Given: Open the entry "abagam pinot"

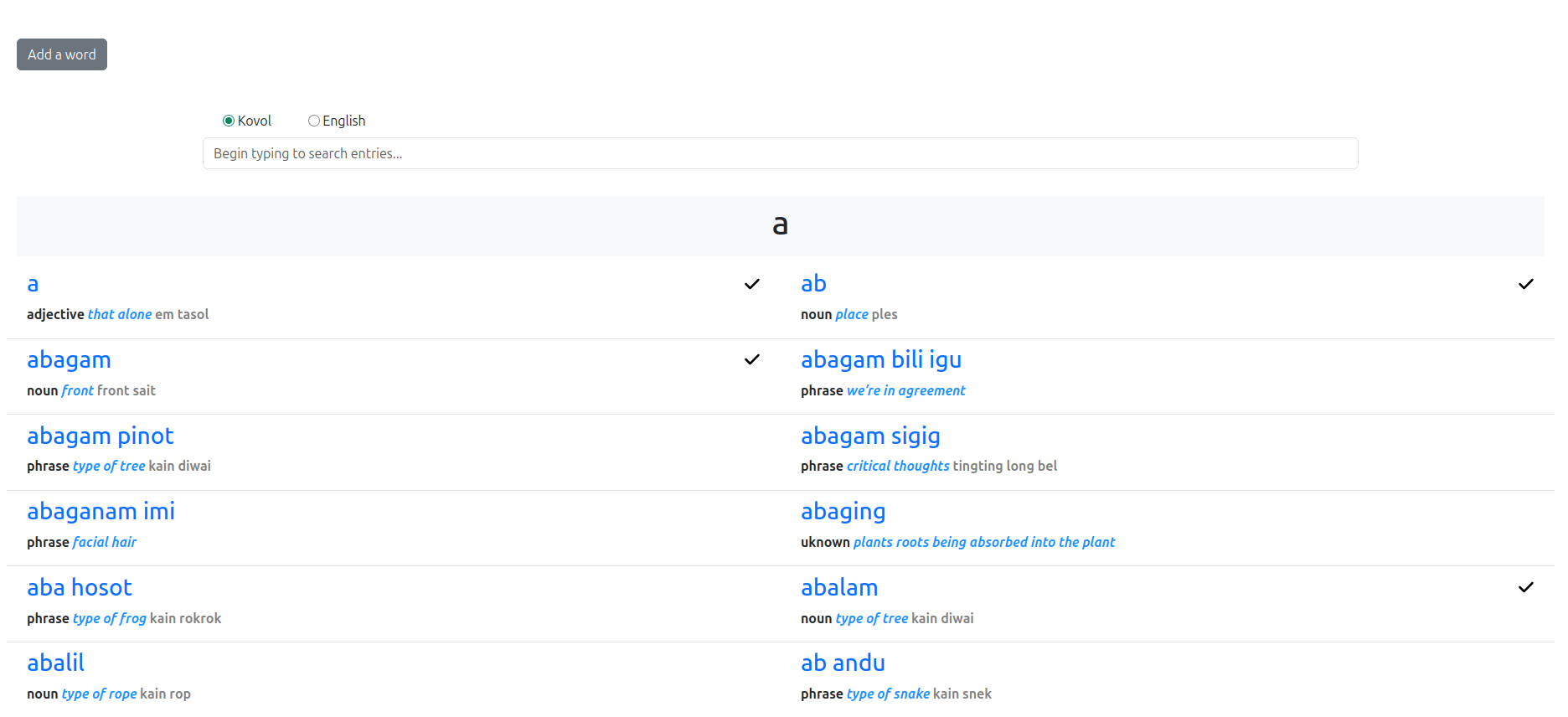Looking at the screenshot, I should [x=101, y=436].
